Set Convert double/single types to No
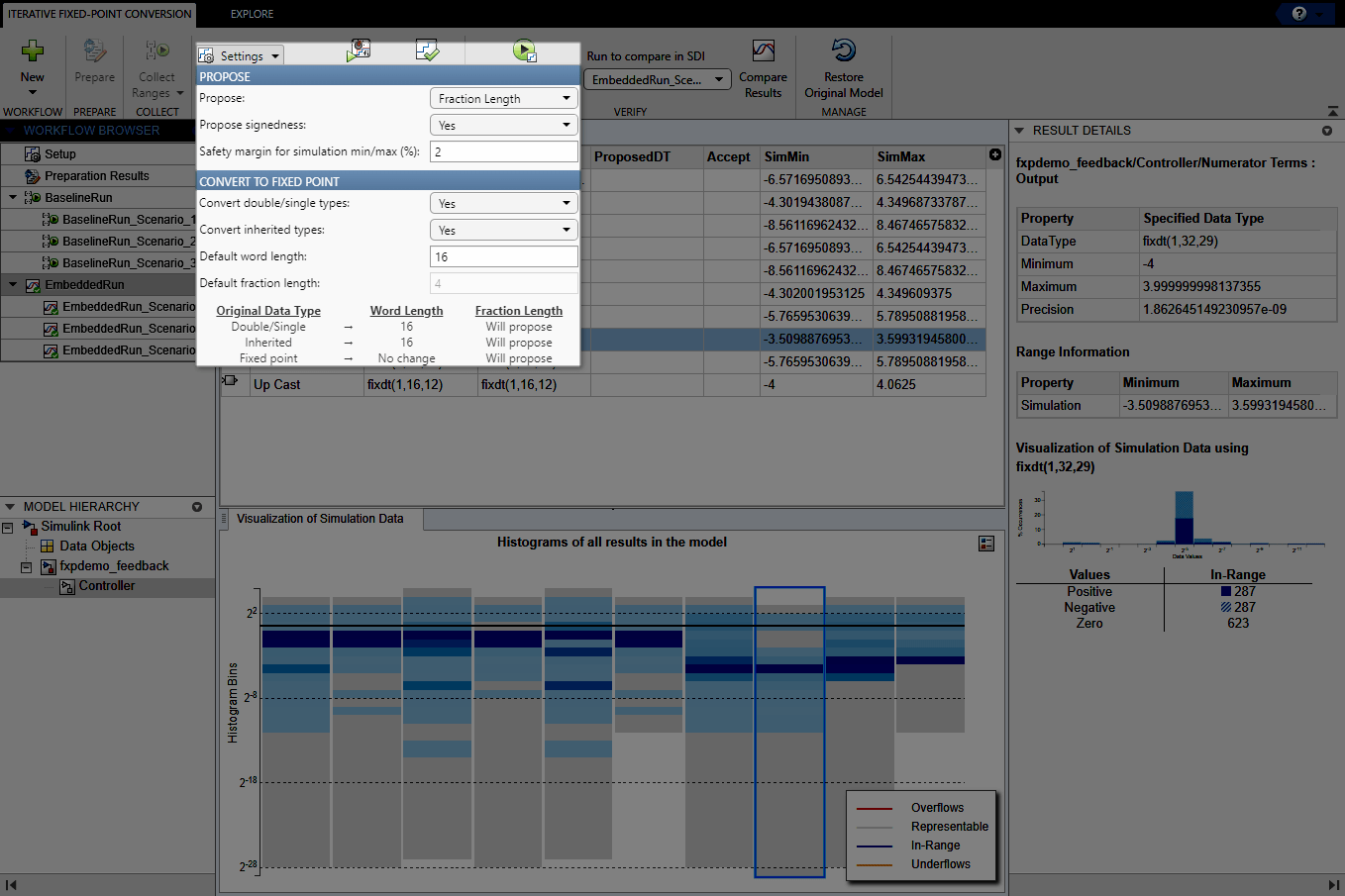This screenshot has width=1345, height=896. pyautogui.click(x=503, y=202)
